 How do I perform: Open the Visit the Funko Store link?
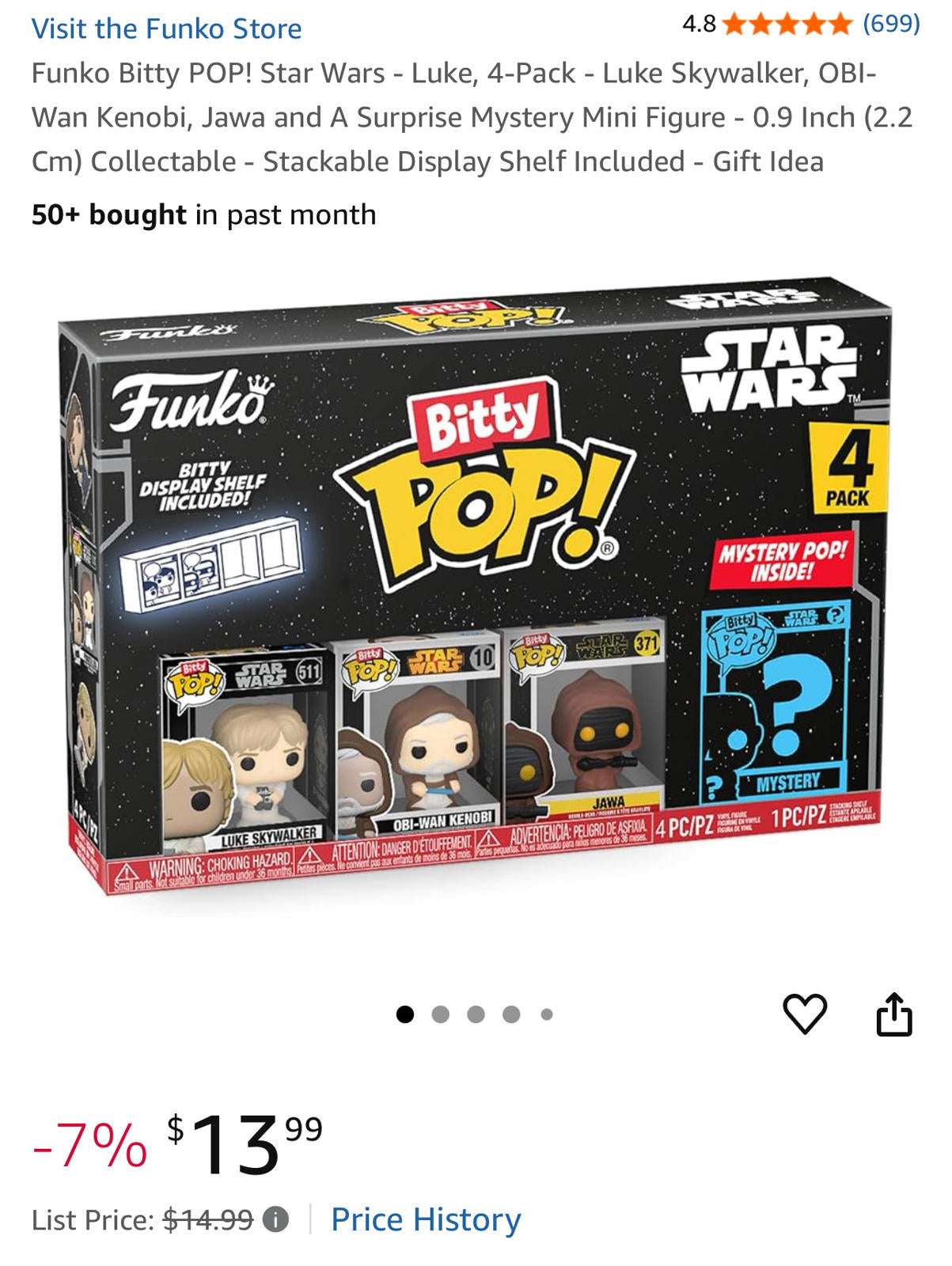click(x=166, y=28)
